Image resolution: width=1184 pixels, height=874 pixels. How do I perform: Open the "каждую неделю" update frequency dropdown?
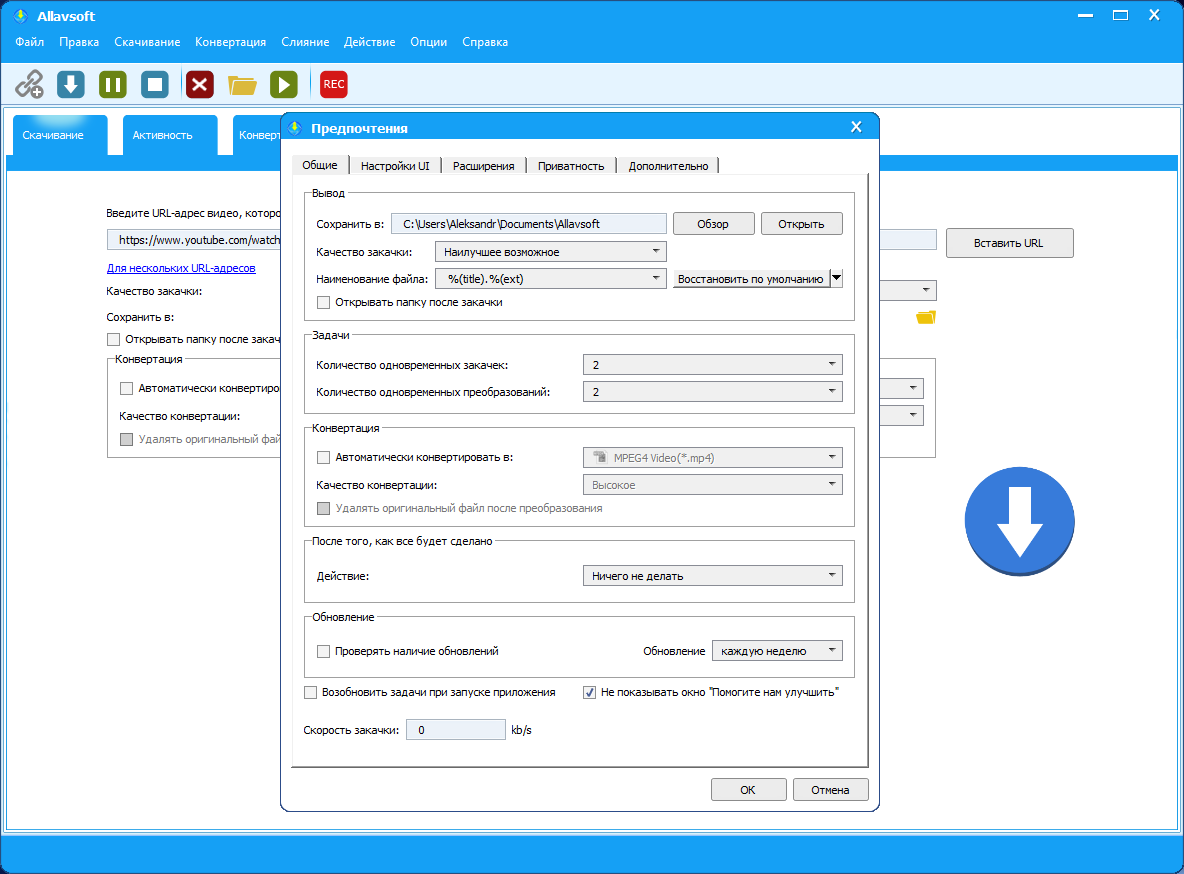point(776,651)
